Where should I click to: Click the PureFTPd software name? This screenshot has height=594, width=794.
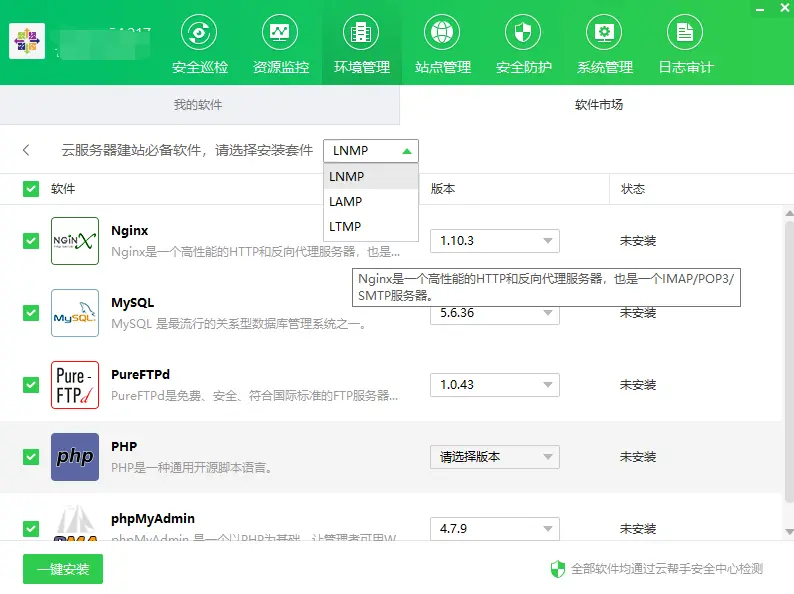click(x=140, y=375)
